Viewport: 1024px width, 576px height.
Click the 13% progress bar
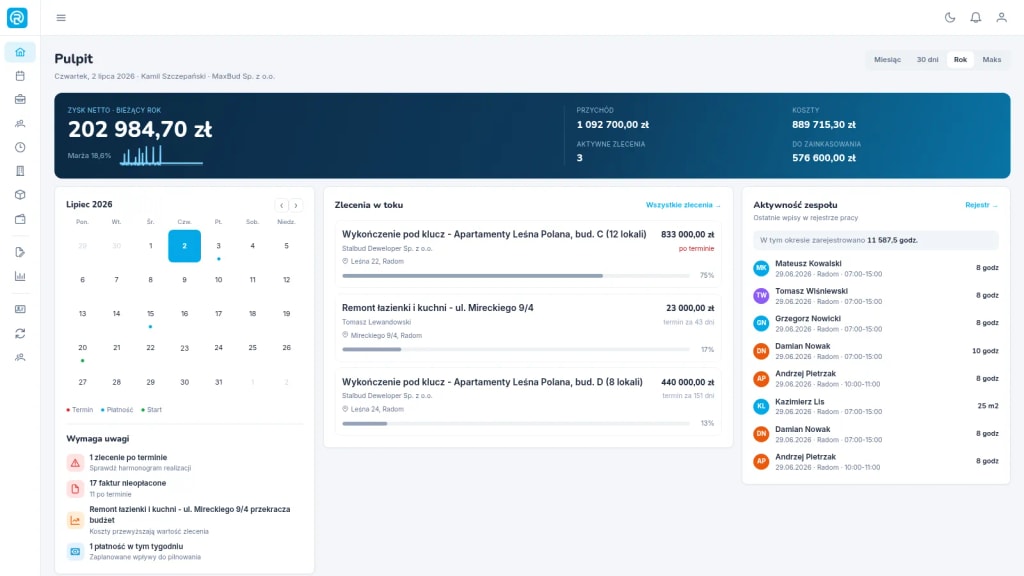(516, 423)
